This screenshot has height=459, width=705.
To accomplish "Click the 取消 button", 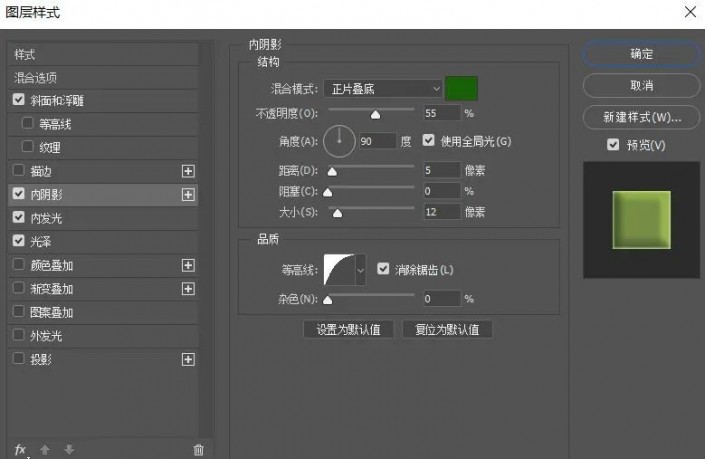I will tap(641, 85).
